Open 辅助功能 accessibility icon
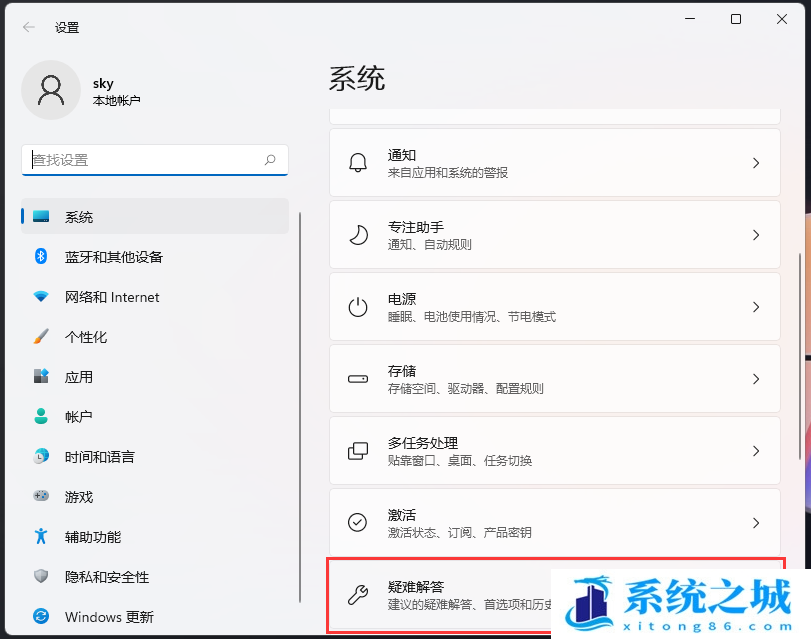The height and width of the screenshot is (639, 811). (41, 537)
